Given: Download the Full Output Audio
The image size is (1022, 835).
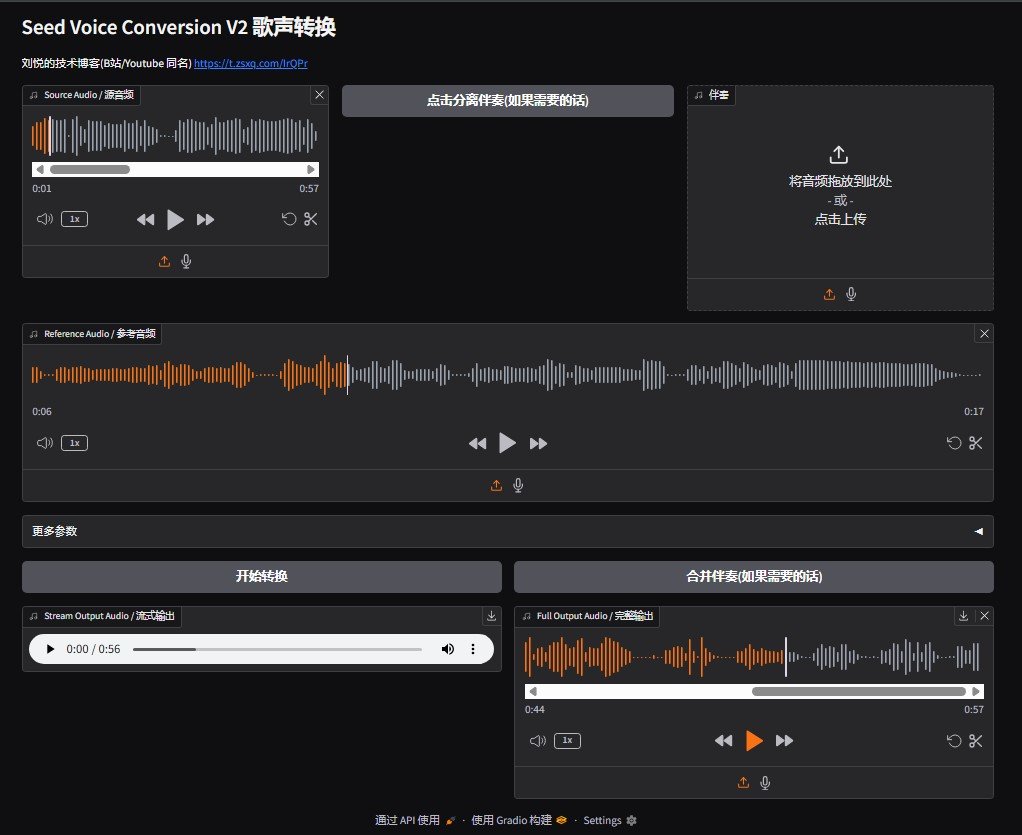Looking at the screenshot, I should (x=963, y=616).
